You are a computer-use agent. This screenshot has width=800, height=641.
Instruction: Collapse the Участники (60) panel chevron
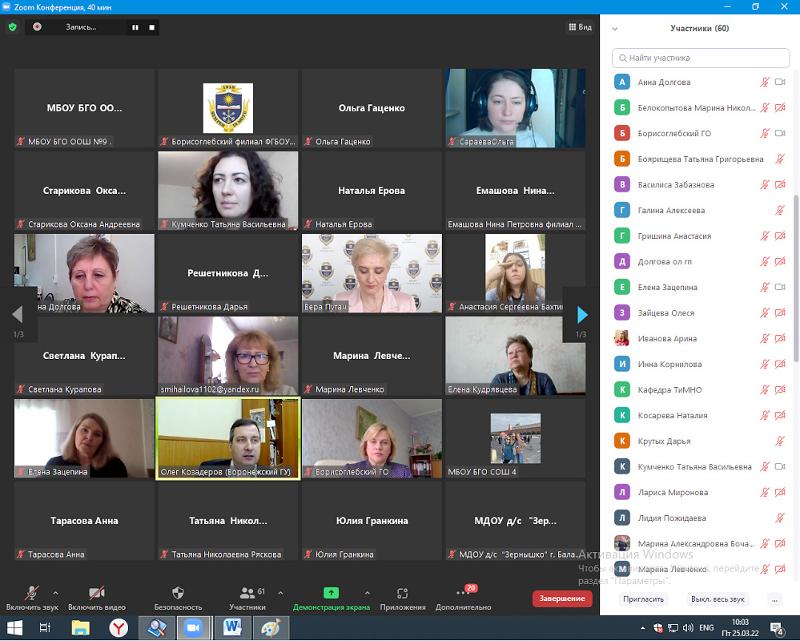pyautogui.click(x=615, y=29)
